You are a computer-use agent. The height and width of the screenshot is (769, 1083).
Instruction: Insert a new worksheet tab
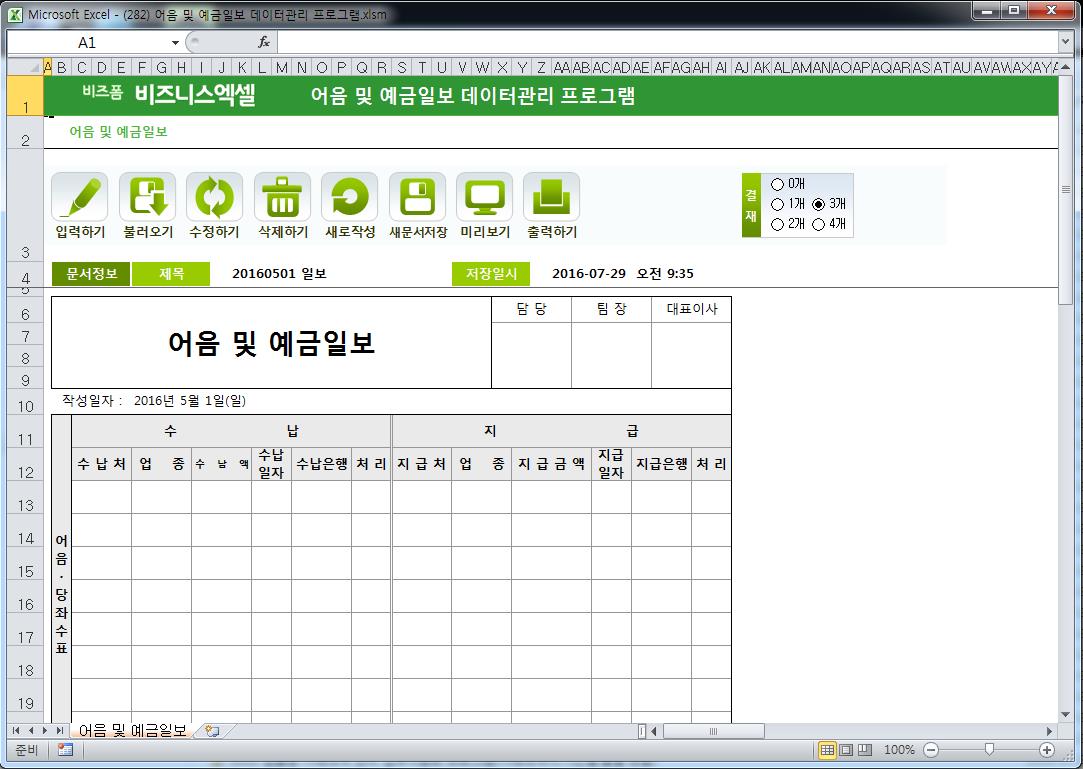211,731
